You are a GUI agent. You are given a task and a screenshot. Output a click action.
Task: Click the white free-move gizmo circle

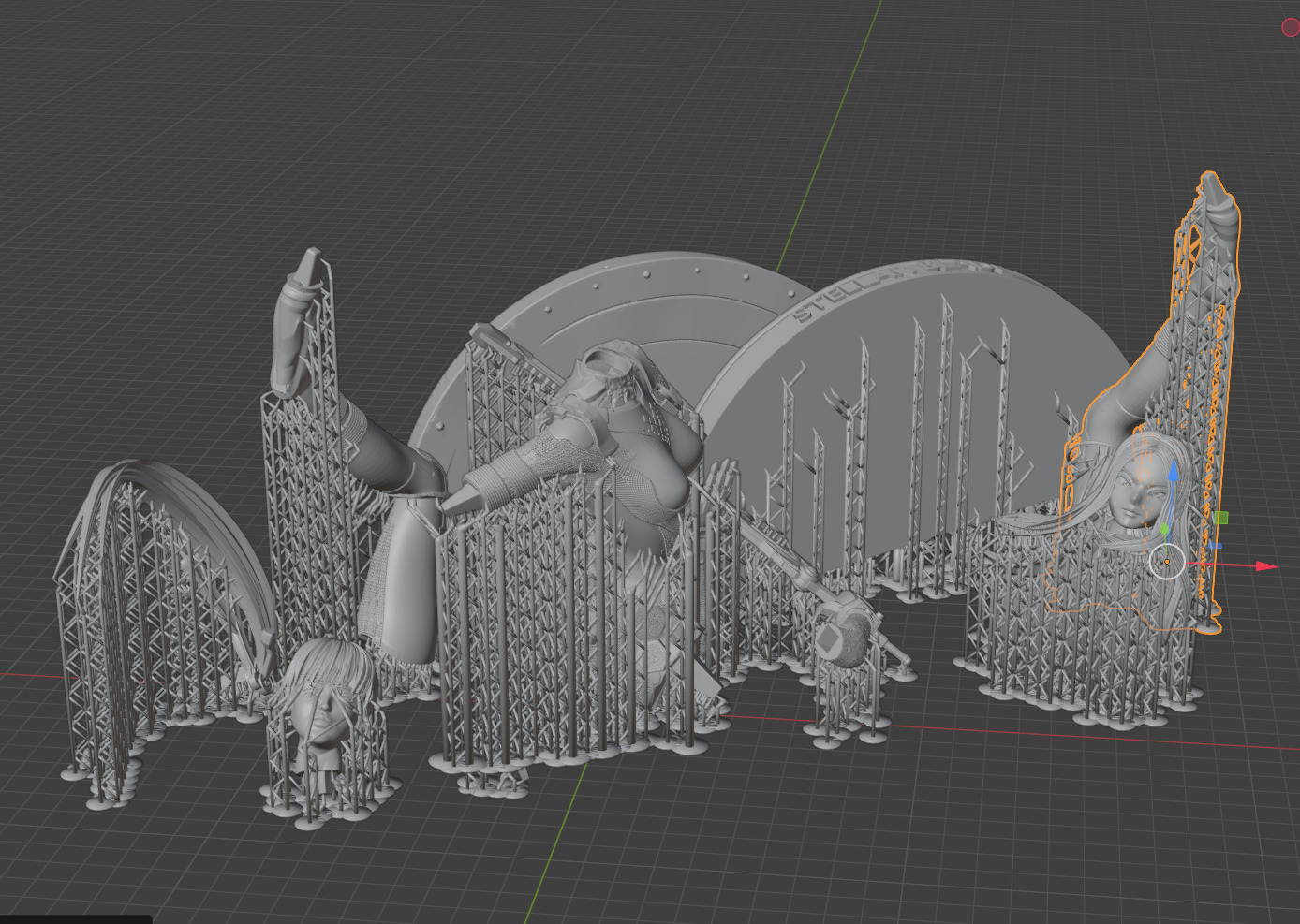(x=1166, y=562)
